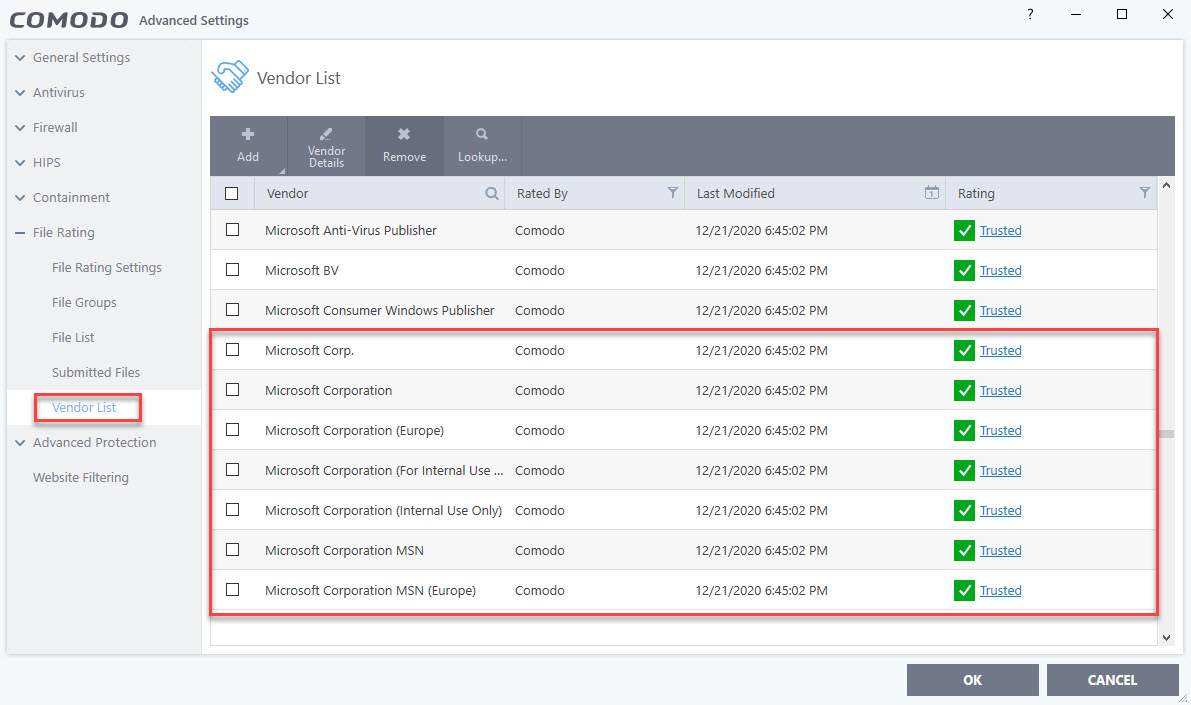Click green check for Microsoft Corporation (Europe)
This screenshot has width=1191, height=705.
(x=964, y=430)
